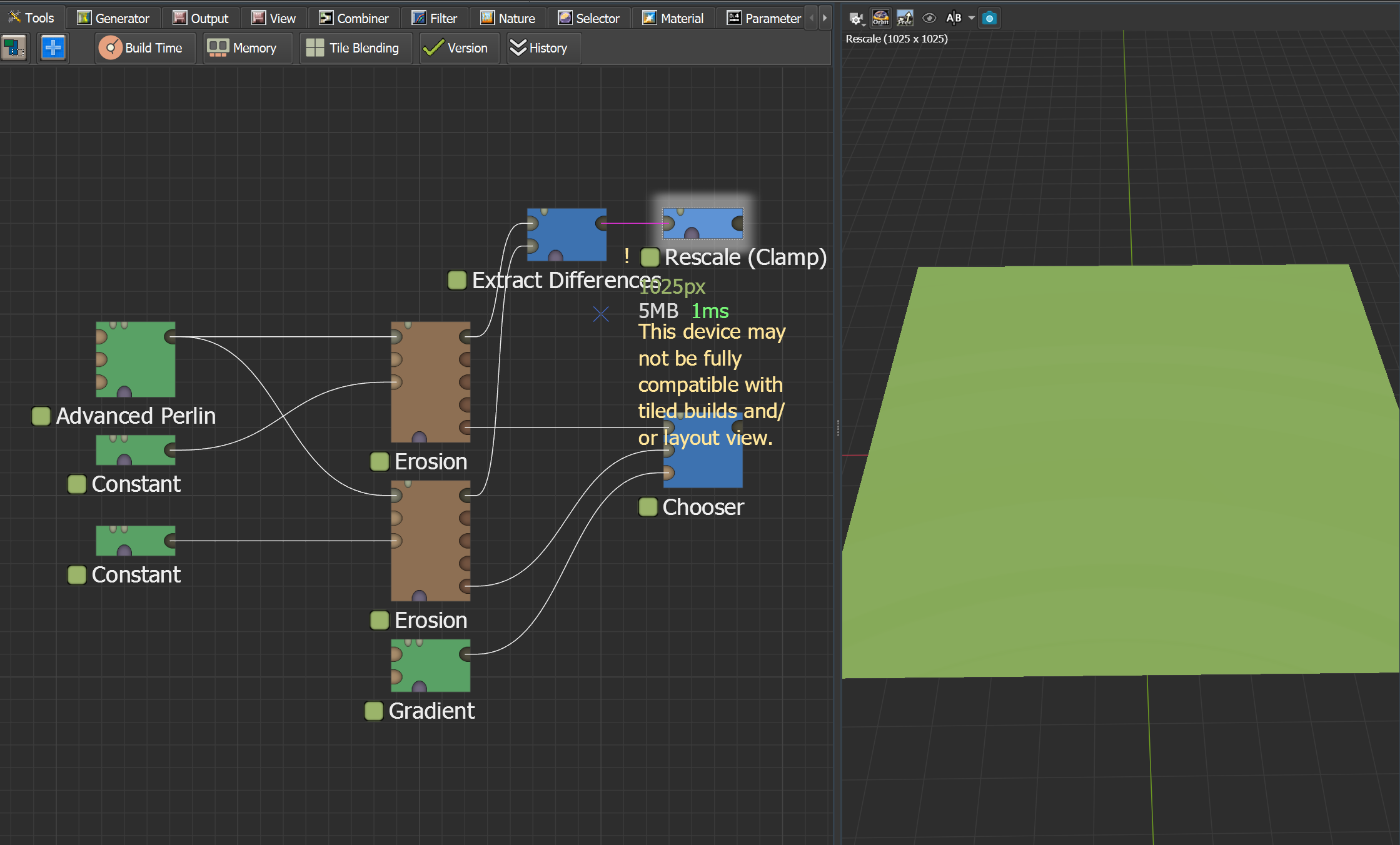Click the Build Time button
The width and height of the screenshot is (1400, 845).
(141, 48)
